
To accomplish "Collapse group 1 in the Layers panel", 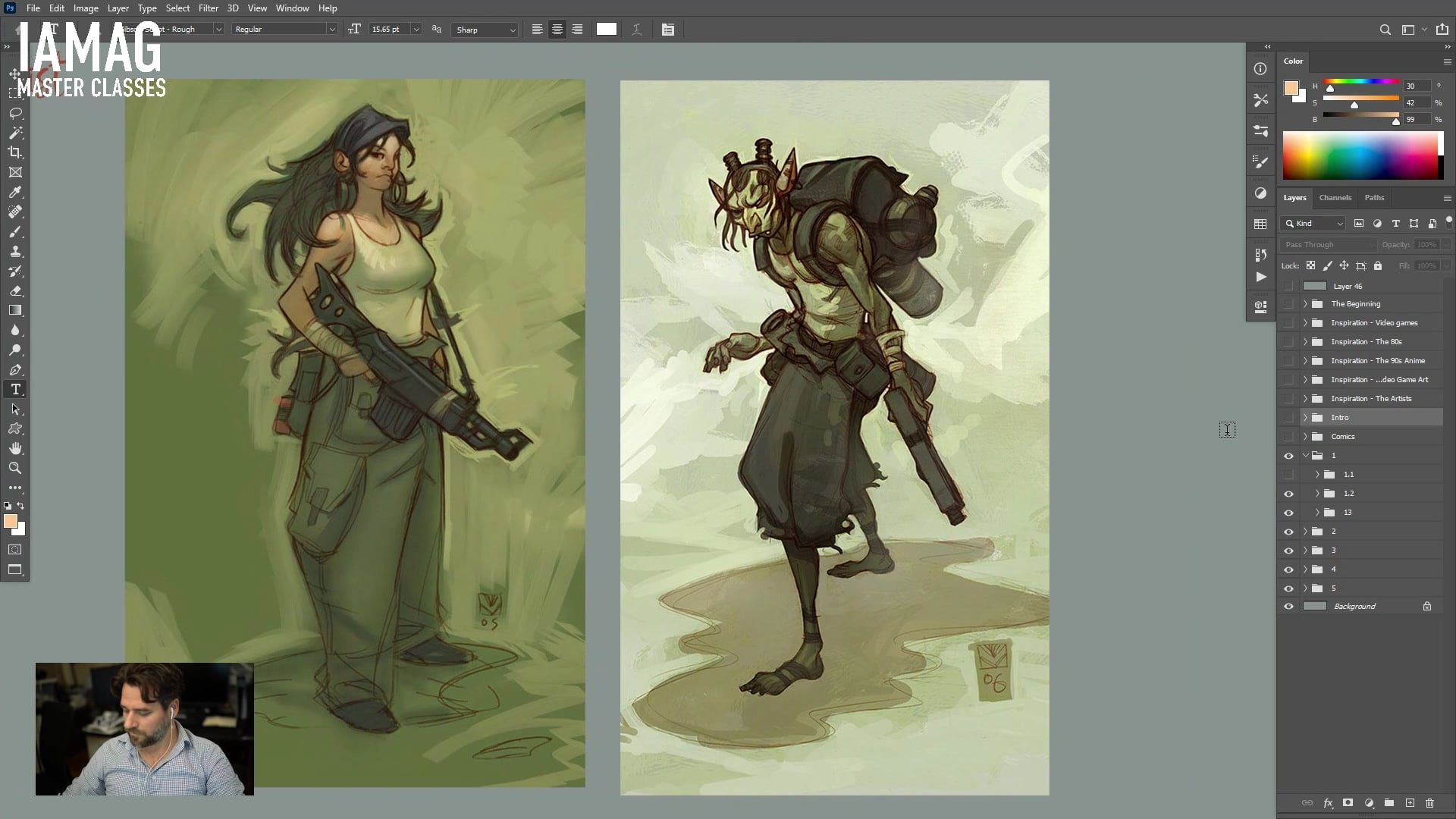I will tap(1306, 456).
